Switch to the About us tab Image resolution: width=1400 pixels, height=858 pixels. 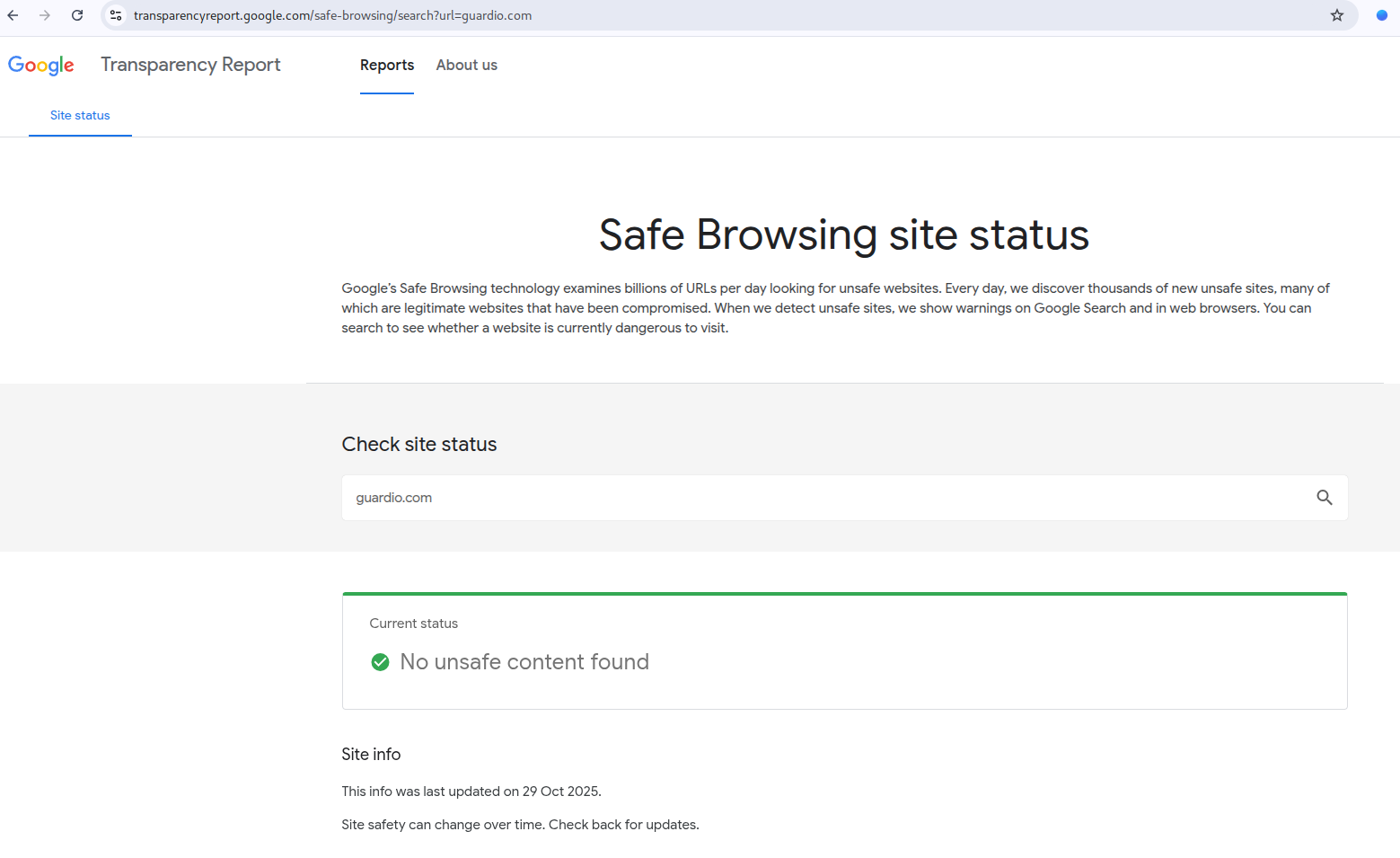point(466,65)
